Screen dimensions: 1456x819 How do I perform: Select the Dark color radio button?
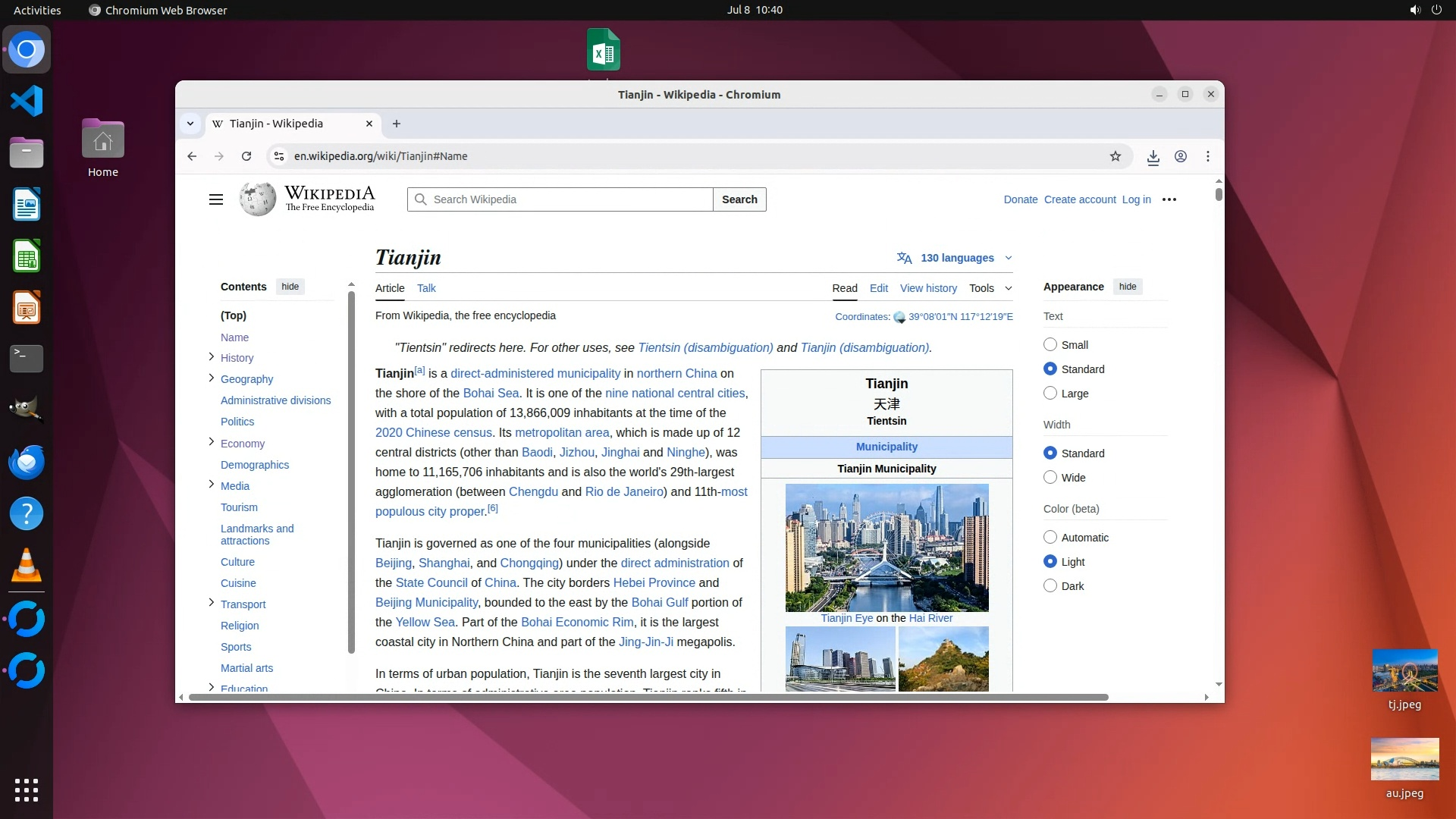pyautogui.click(x=1050, y=585)
